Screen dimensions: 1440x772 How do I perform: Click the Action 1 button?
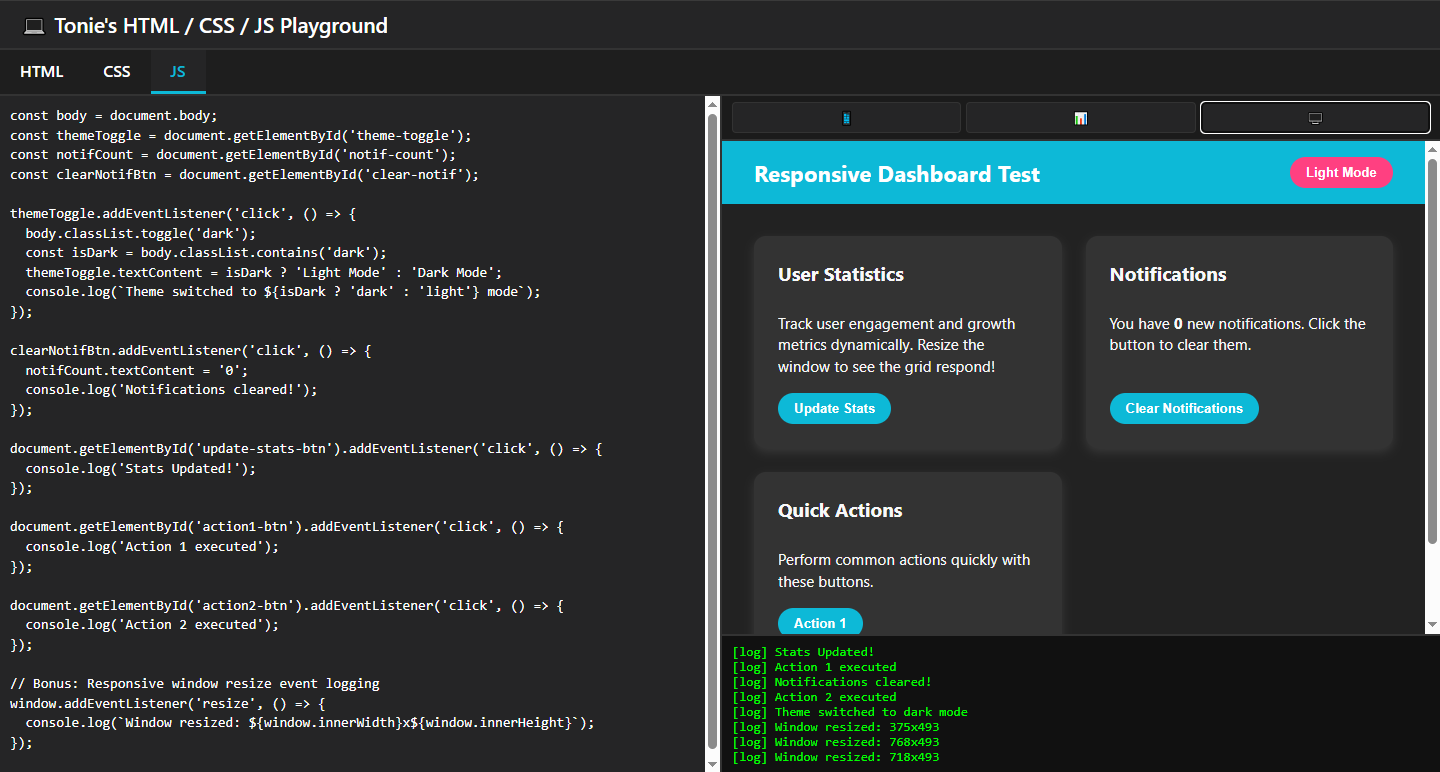pos(820,622)
